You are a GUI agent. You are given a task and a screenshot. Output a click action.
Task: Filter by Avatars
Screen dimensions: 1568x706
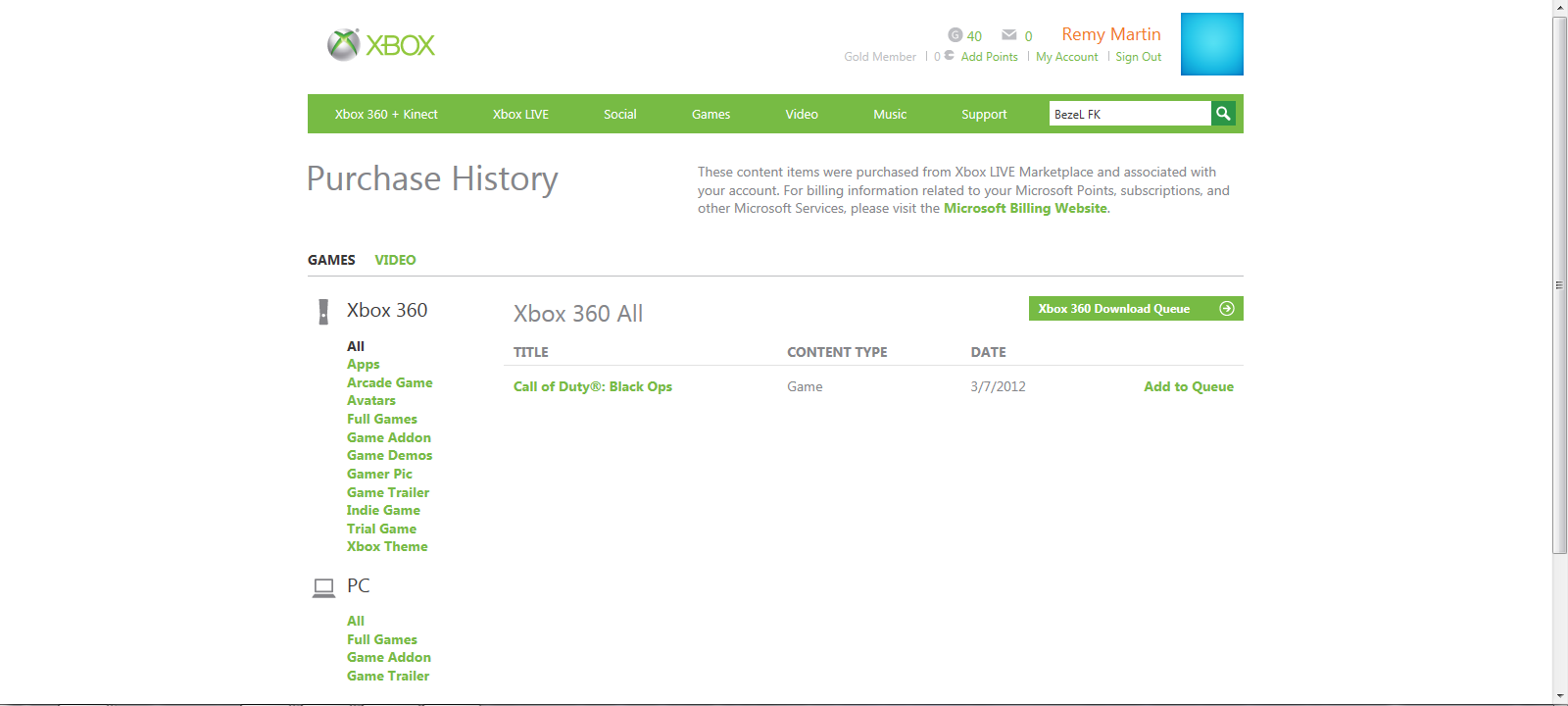click(371, 400)
